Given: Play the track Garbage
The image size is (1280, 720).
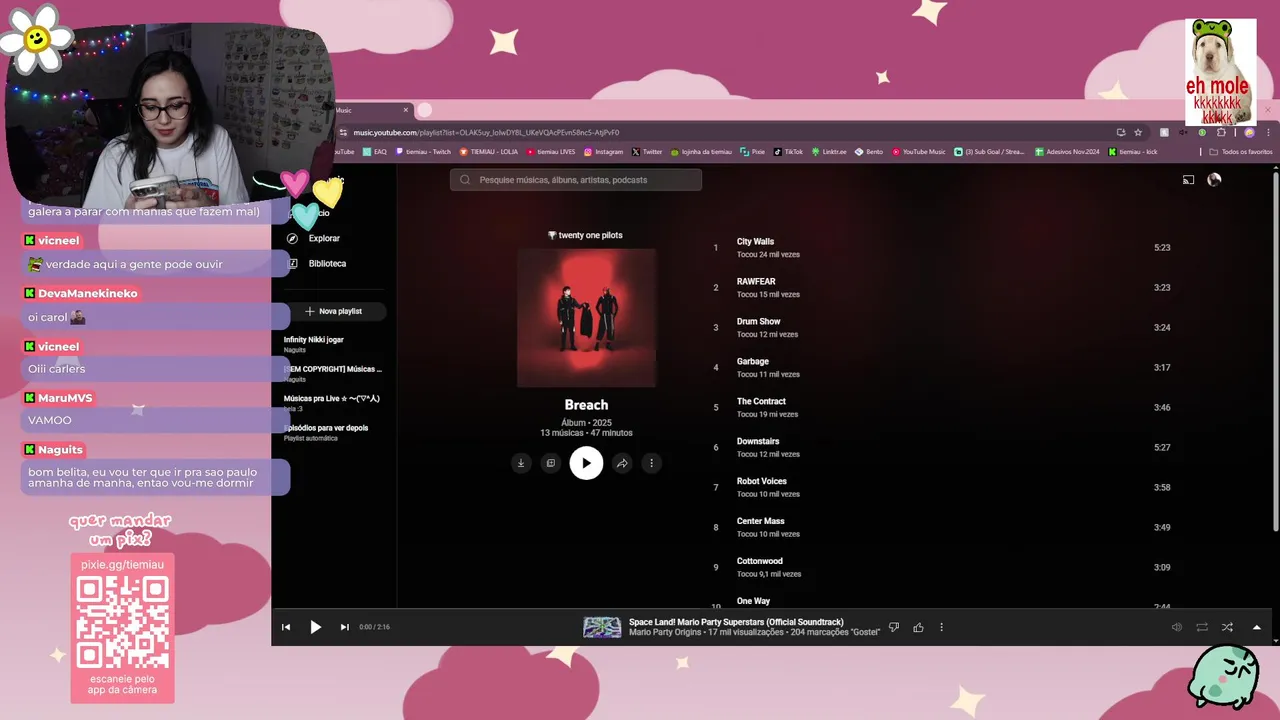Looking at the screenshot, I should tap(753, 361).
